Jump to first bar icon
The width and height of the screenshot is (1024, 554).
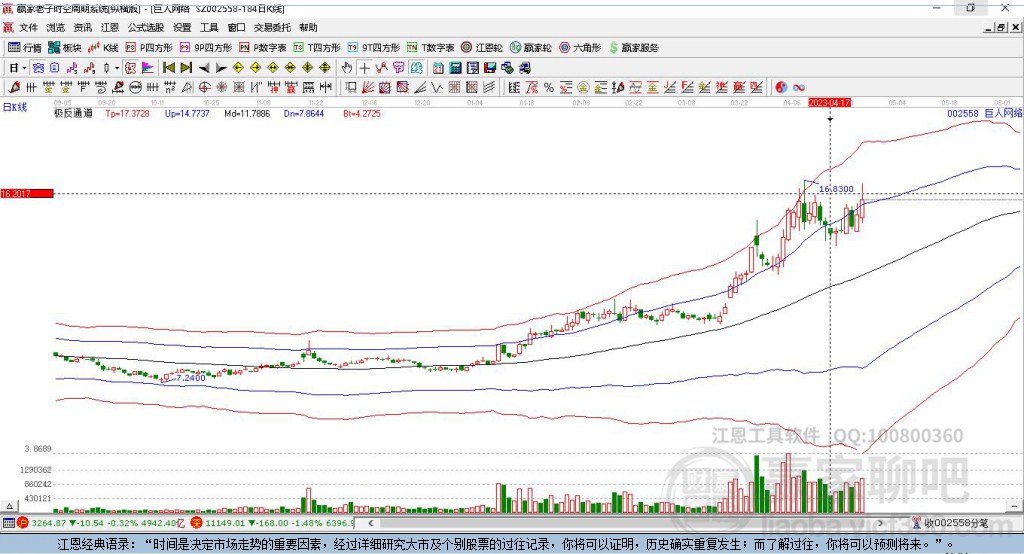(x=168, y=68)
